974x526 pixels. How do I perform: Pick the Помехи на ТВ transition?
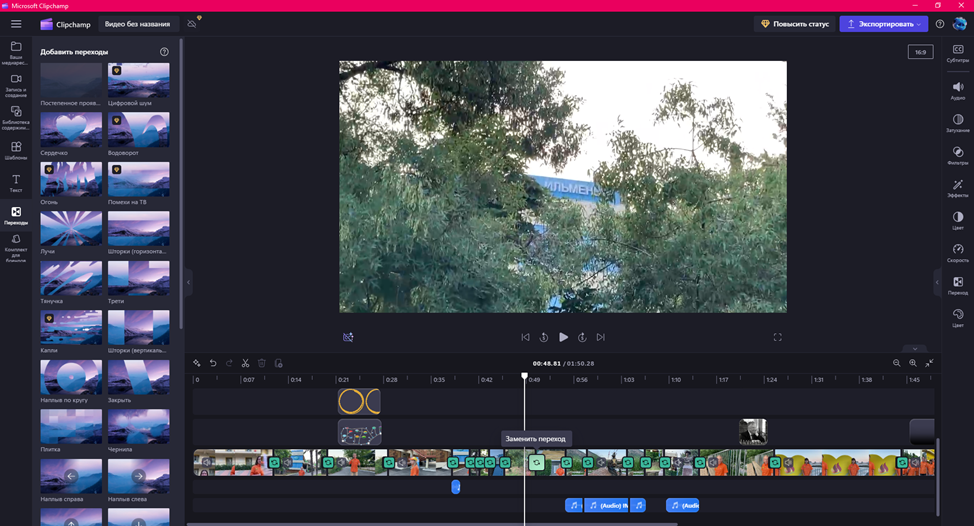tap(139, 179)
